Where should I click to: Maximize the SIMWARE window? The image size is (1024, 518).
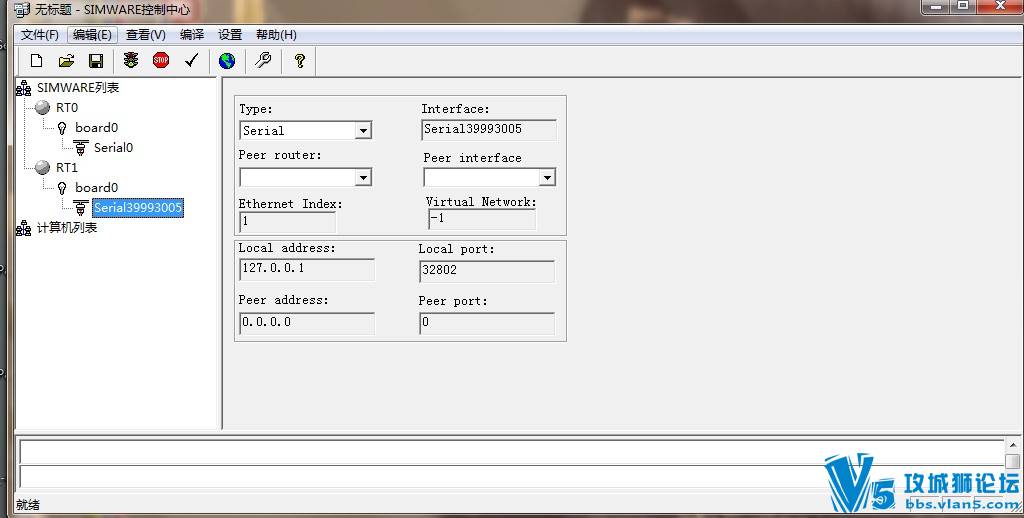pyautogui.click(x=964, y=6)
